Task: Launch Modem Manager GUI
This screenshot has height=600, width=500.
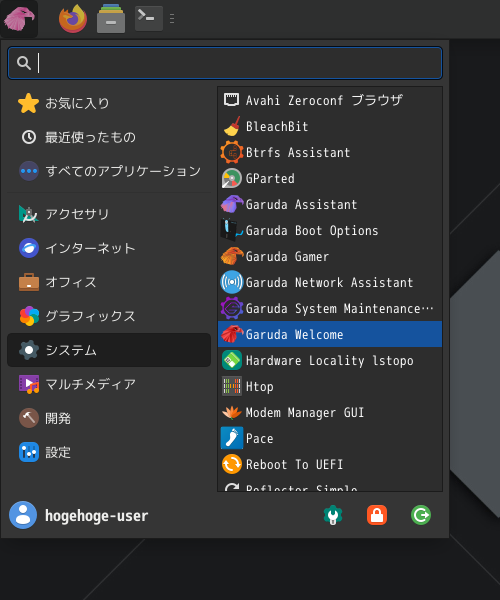Action: (x=330, y=412)
